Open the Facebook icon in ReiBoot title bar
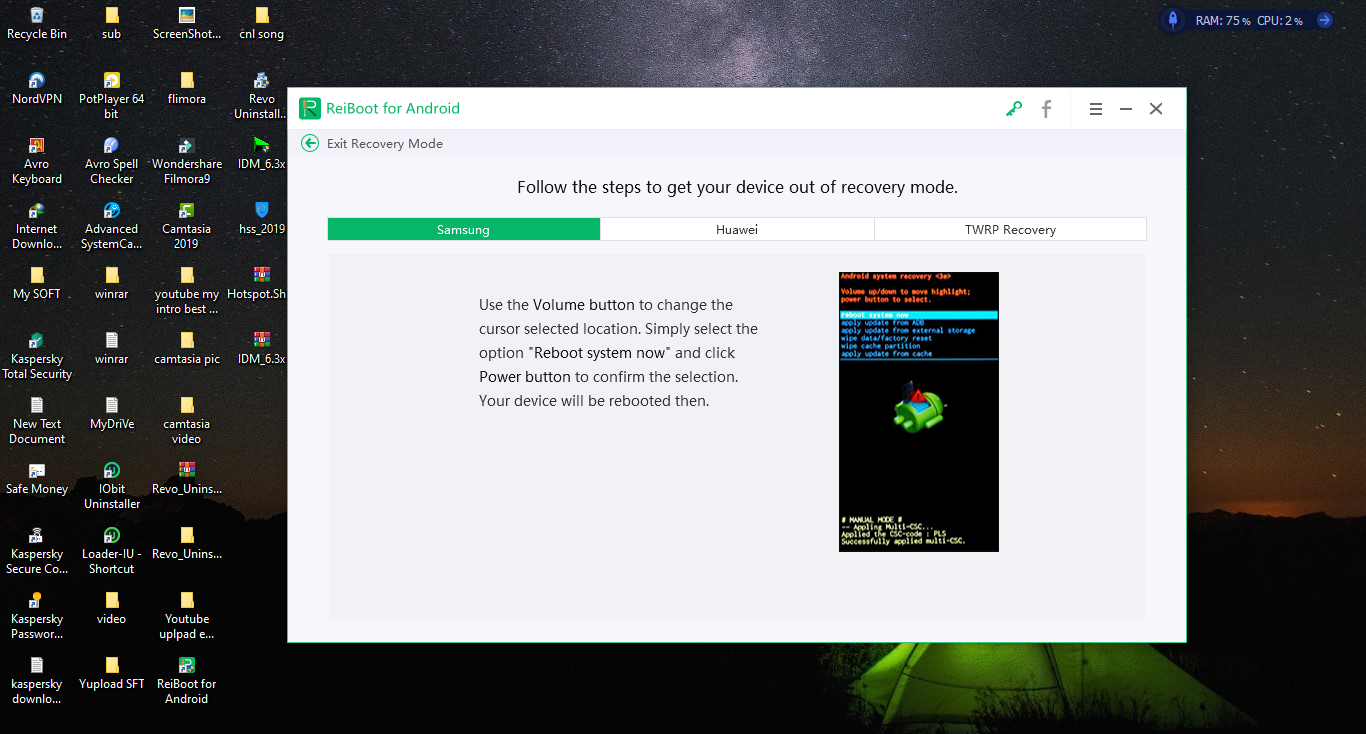Viewport: 1366px width, 734px height. 1046,109
